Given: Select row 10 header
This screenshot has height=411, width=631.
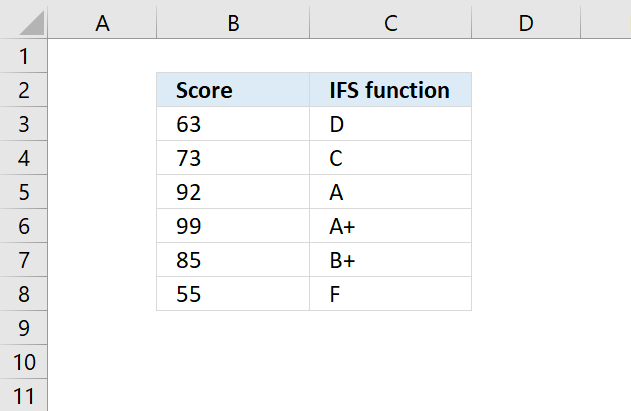Looking at the screenshot, I should click(x=23, y=362).
